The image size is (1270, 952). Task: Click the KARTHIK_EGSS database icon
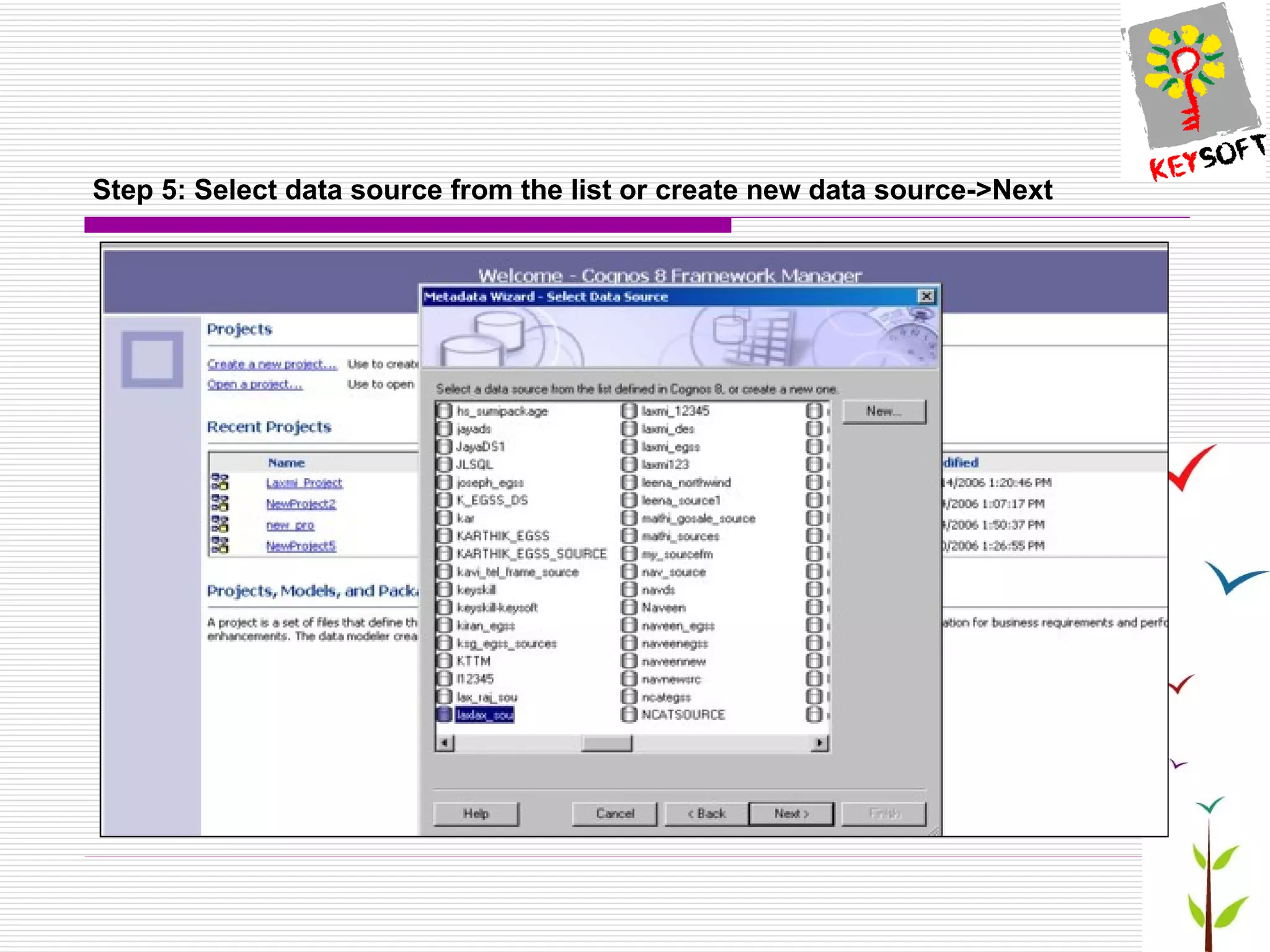click(x=444, y=536)
